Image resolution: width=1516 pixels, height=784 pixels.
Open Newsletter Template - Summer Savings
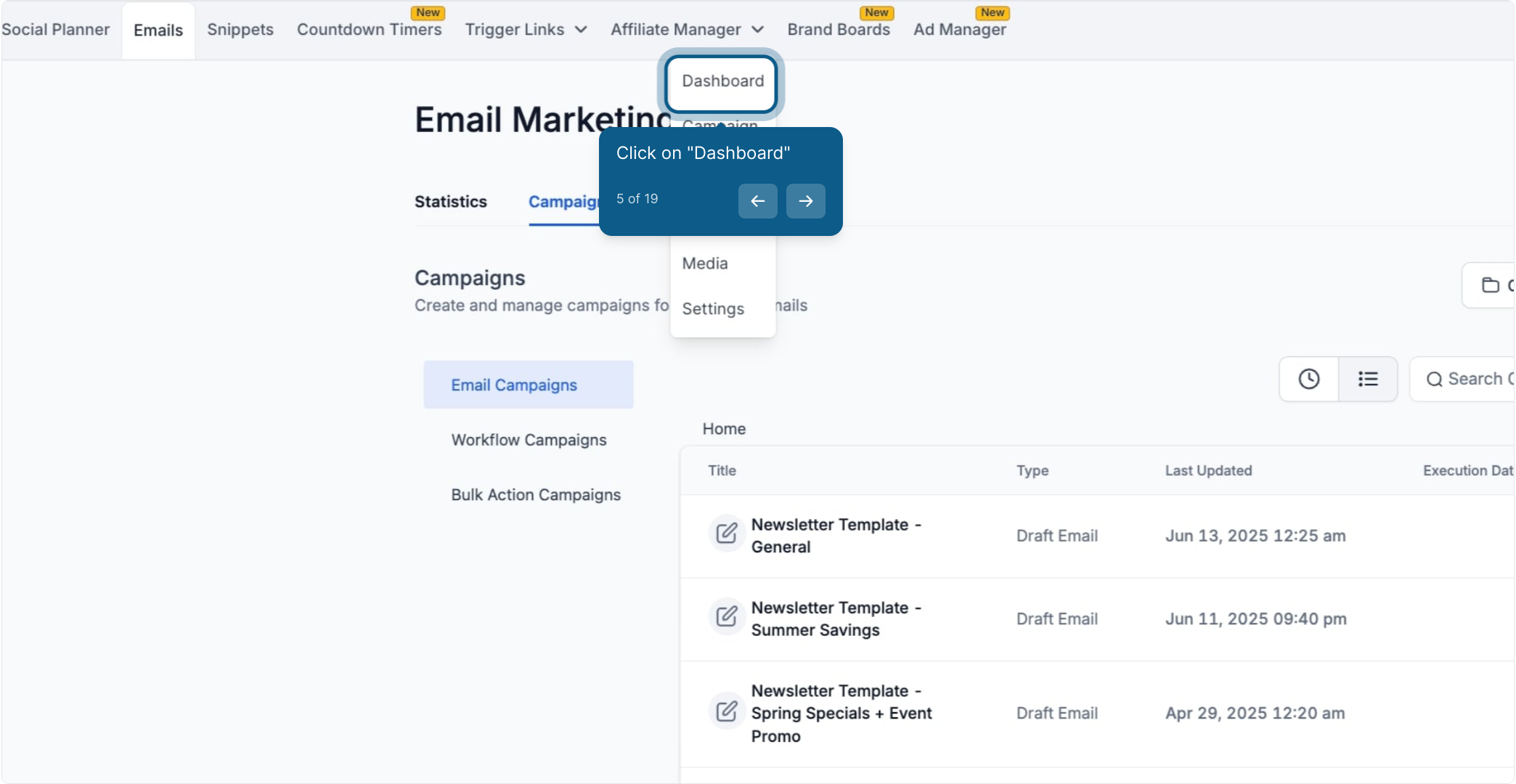point(836,619)
